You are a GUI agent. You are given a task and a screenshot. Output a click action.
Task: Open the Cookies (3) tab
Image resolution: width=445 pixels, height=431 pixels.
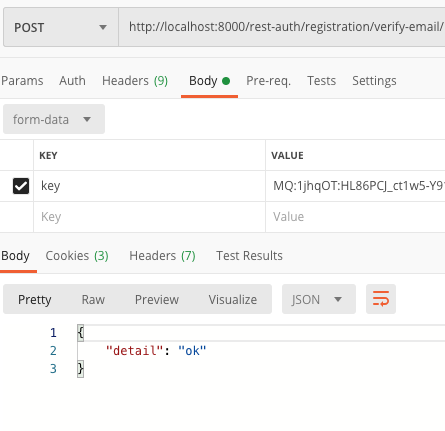77,256
